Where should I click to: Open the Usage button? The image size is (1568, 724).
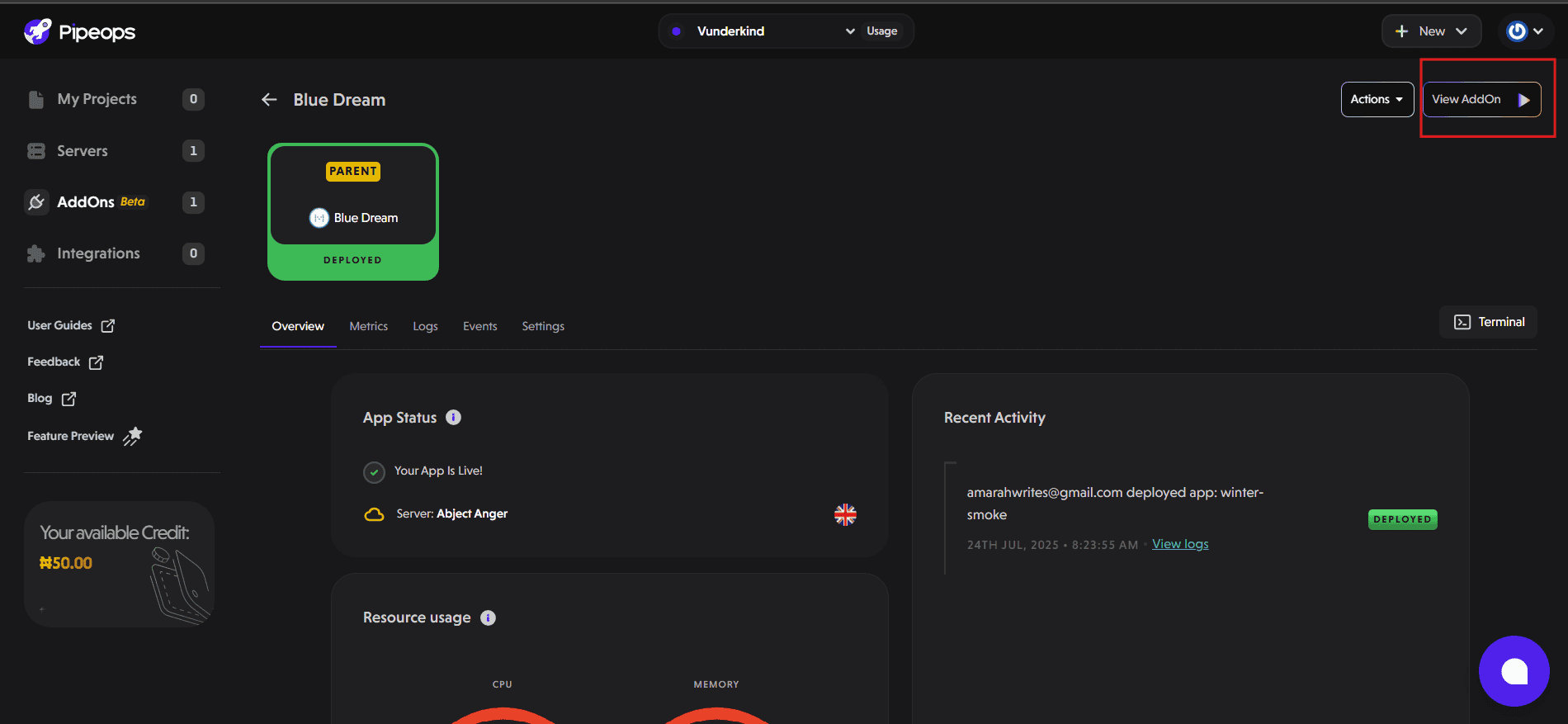click(882, 31)
